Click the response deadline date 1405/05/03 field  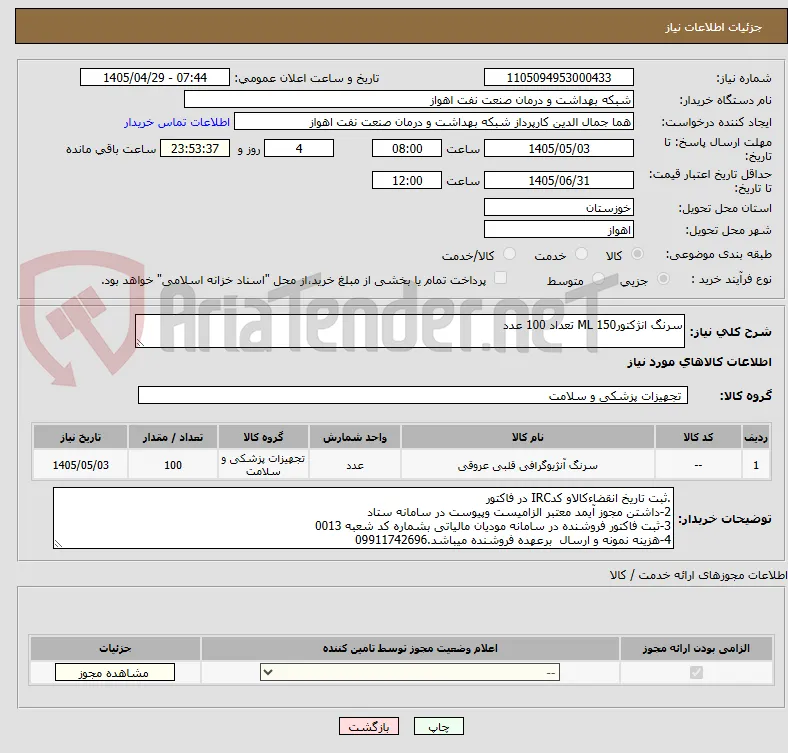pos(558,148)
